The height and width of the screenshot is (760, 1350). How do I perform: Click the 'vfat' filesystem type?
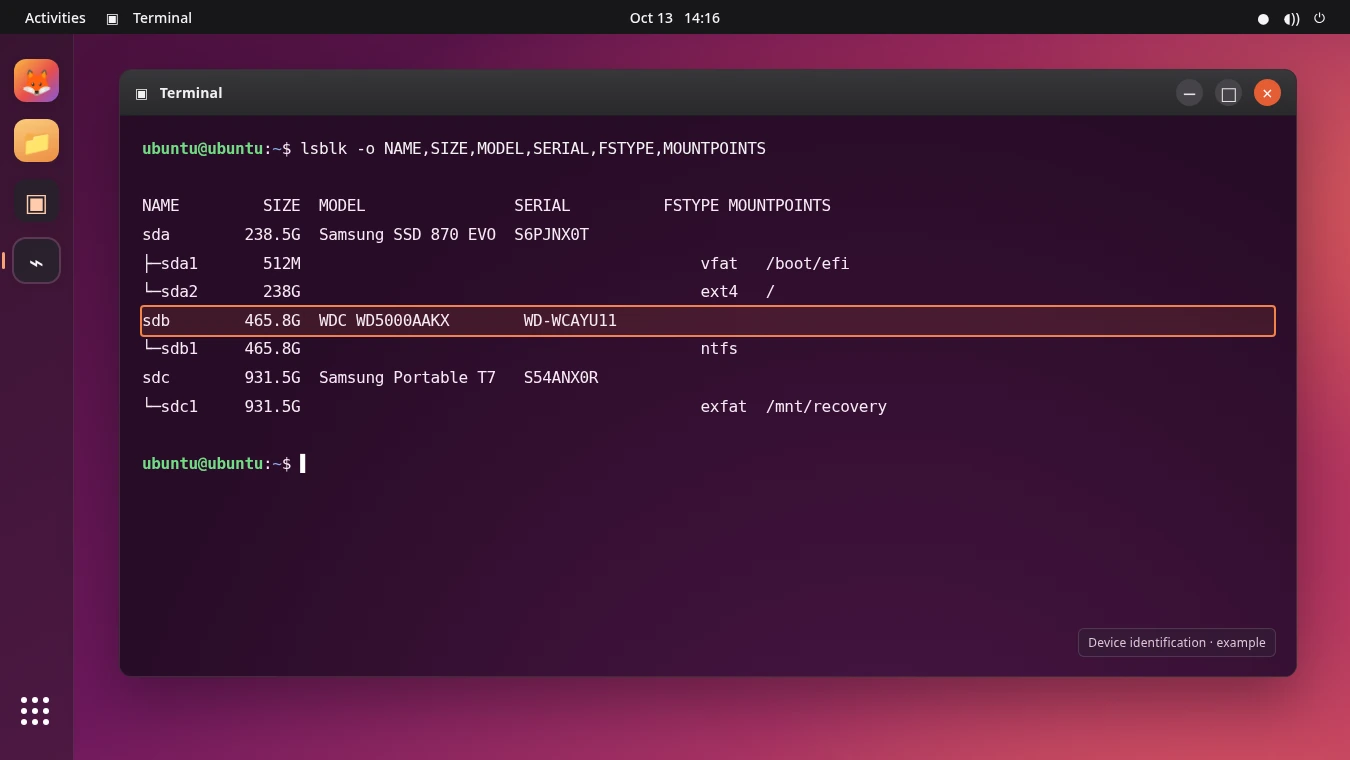[x=719, y=263]
